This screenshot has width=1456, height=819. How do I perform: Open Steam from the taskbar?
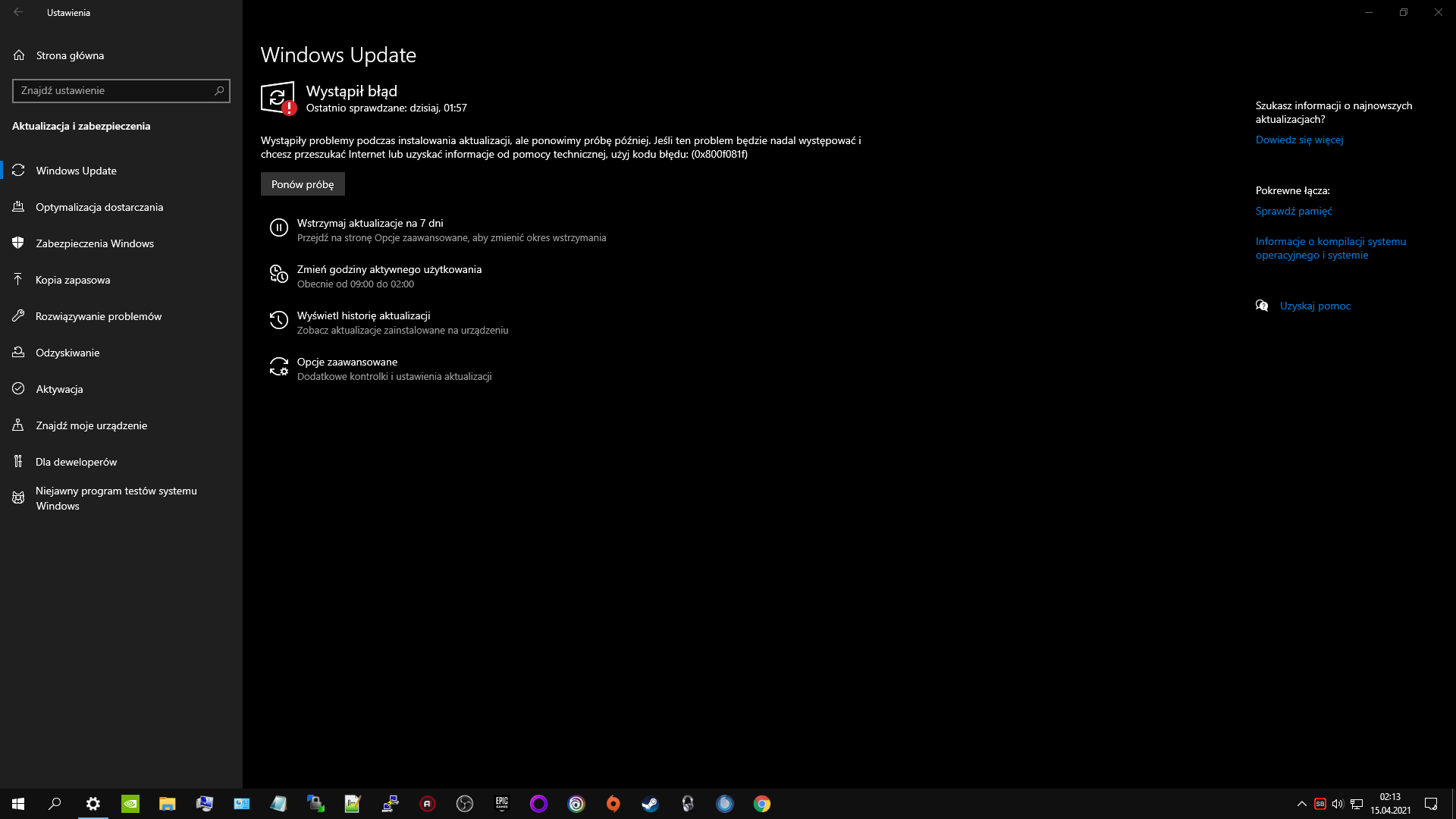pos(650,804)
